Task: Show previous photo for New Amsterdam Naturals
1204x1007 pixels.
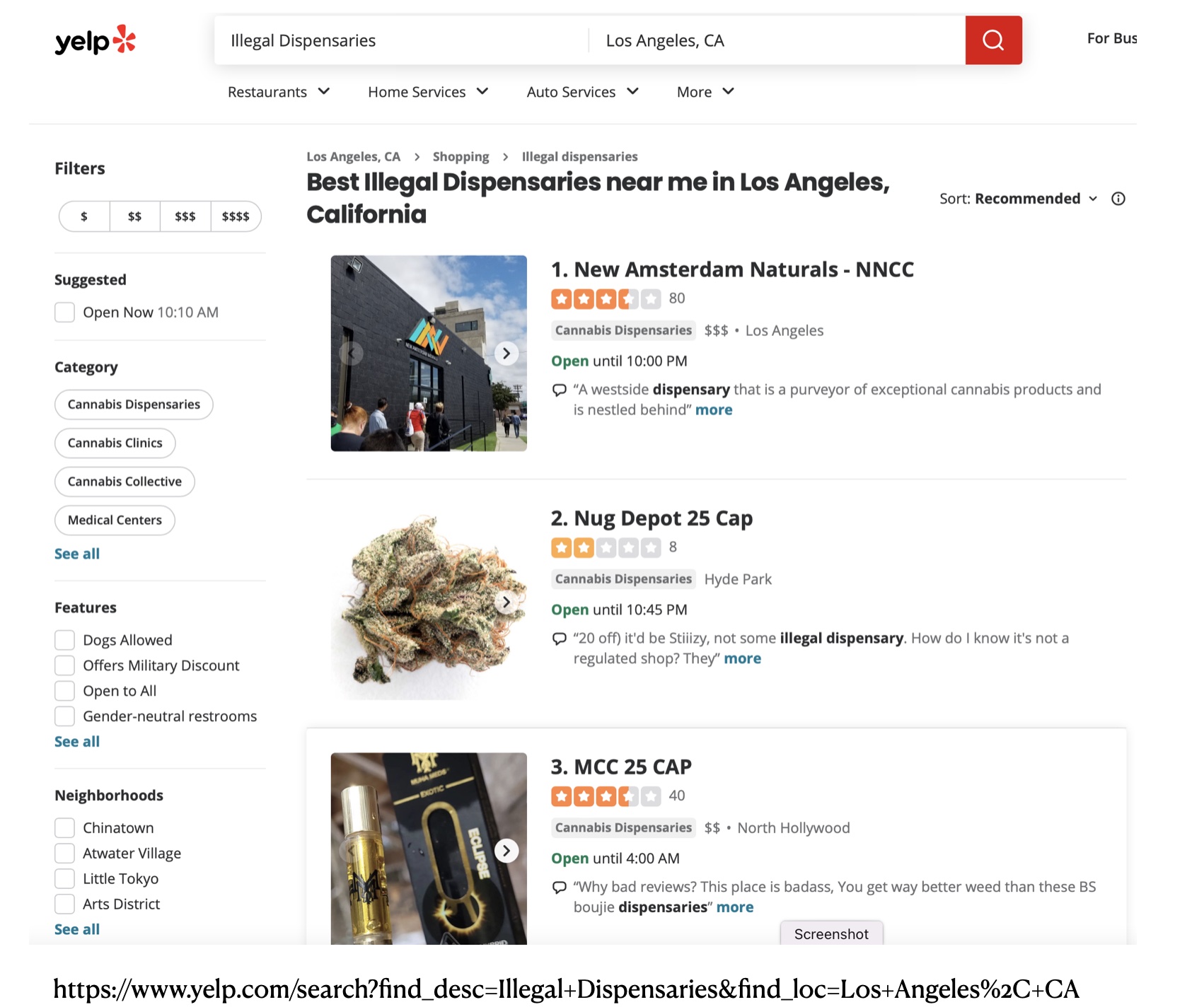Action: tap(352, 354)
